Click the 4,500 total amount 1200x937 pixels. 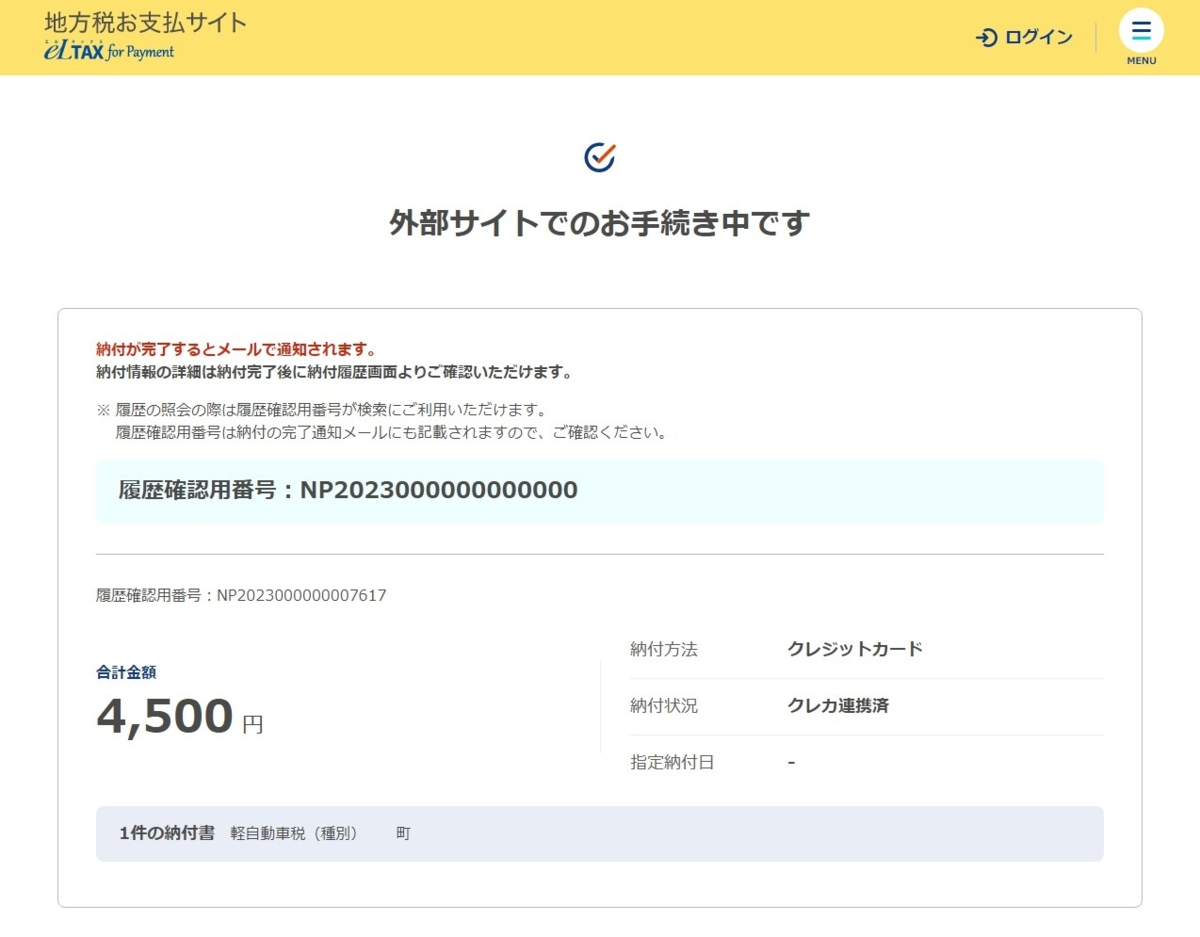point(165,716)
